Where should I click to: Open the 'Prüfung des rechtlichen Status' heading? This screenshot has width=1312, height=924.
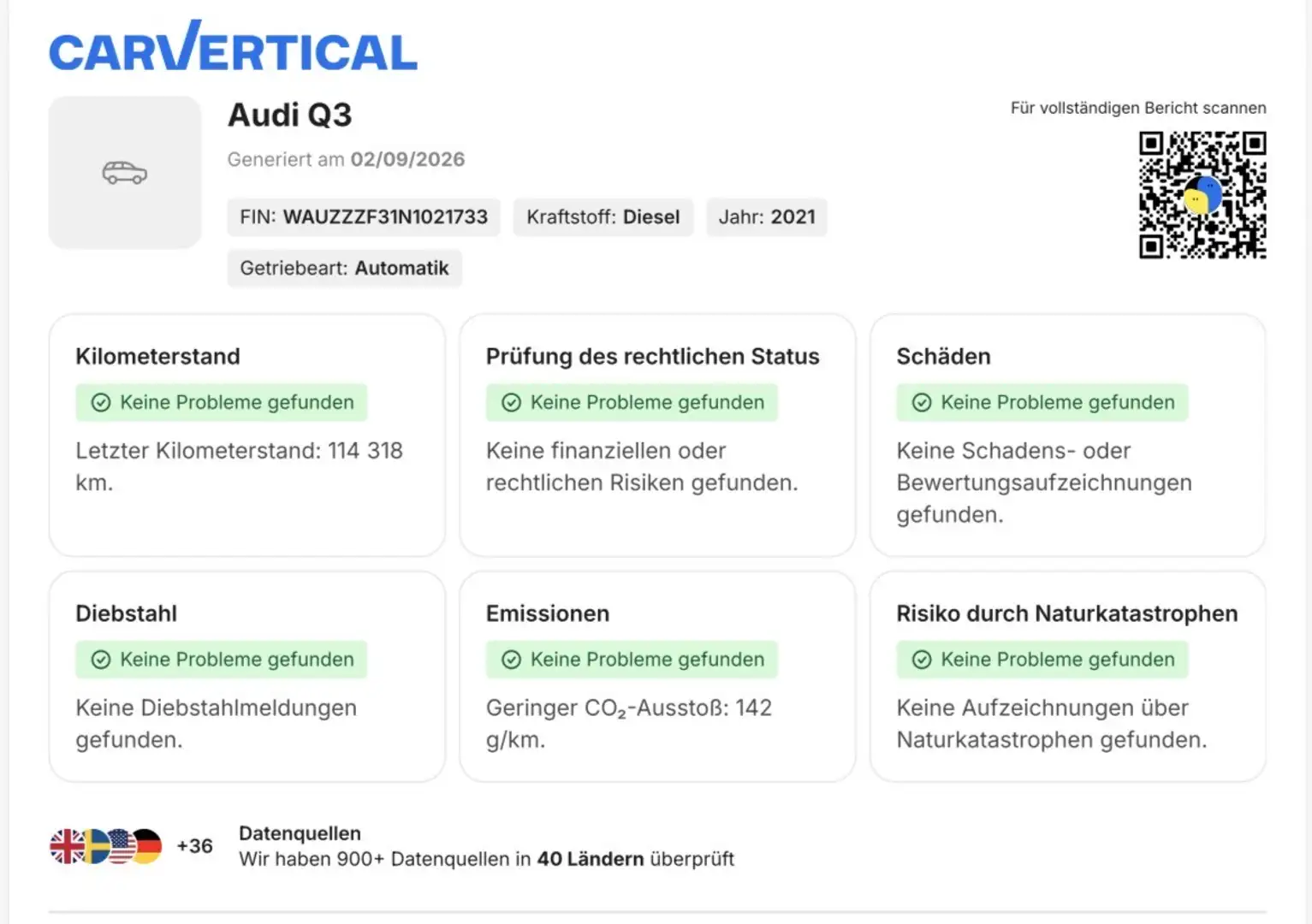coord(653,357)
